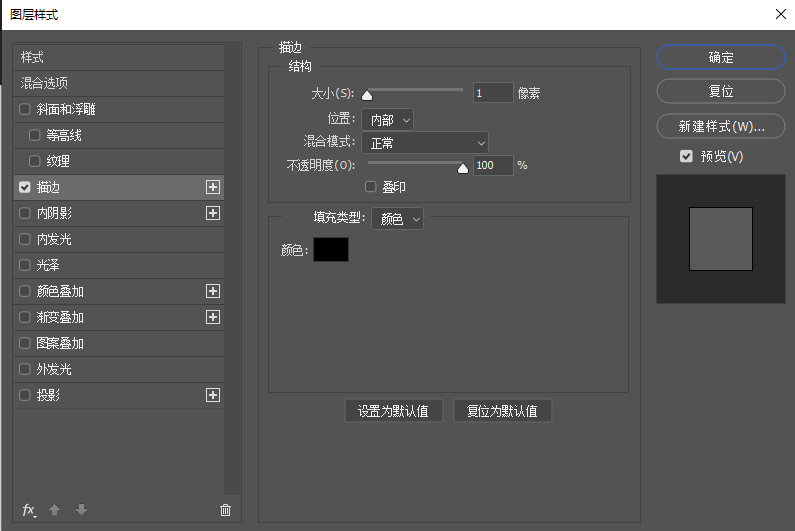Enable the 纹理 checkbox
The width and height of the screenshot is (795, 531).
point(34,161)
